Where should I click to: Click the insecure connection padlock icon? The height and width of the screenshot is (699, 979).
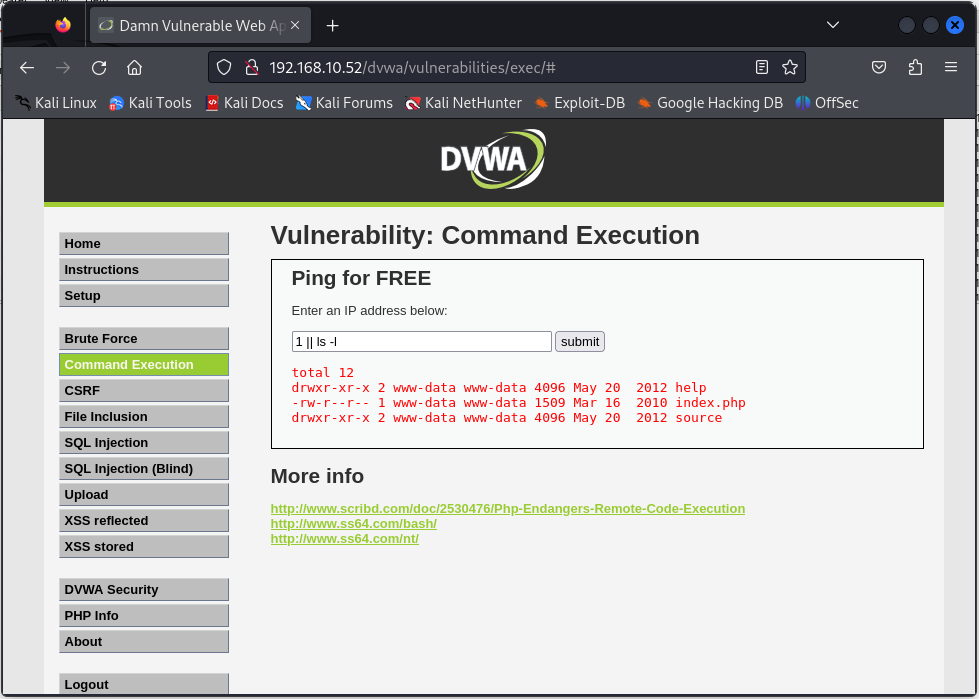tap(252, 67)
